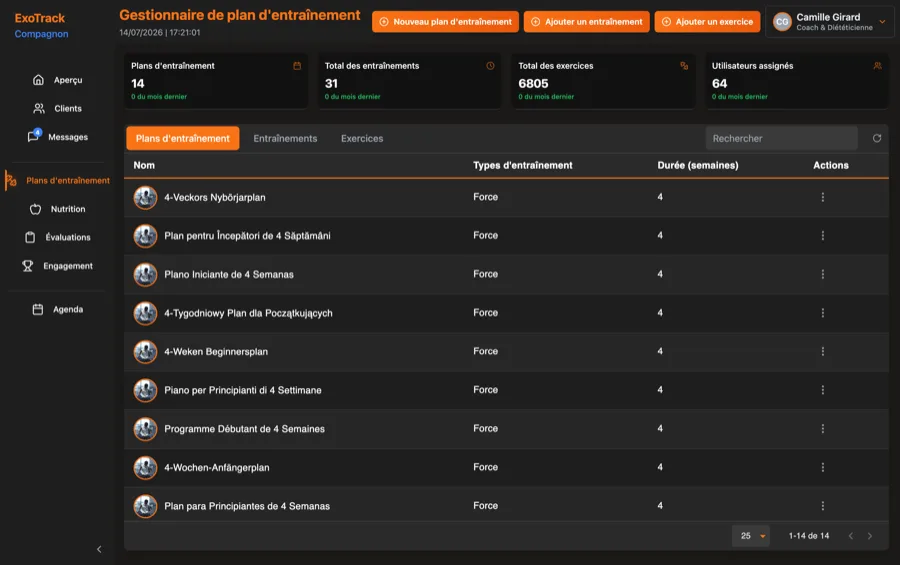The height and width of the screenshot is (565, 900).
Task: Switch to the Entraînements tab
Action: tap(285, 138)
